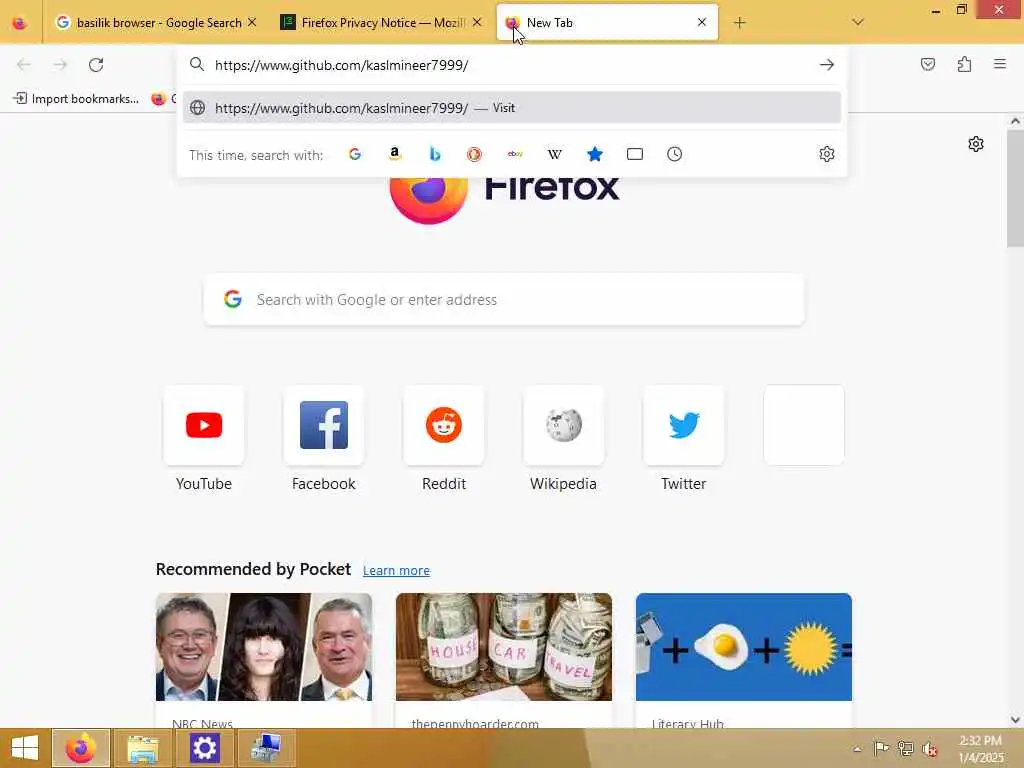1024x768 pixels.
Task: Search this time with DuckDuckGo icon
Action: tap(474, 154)
